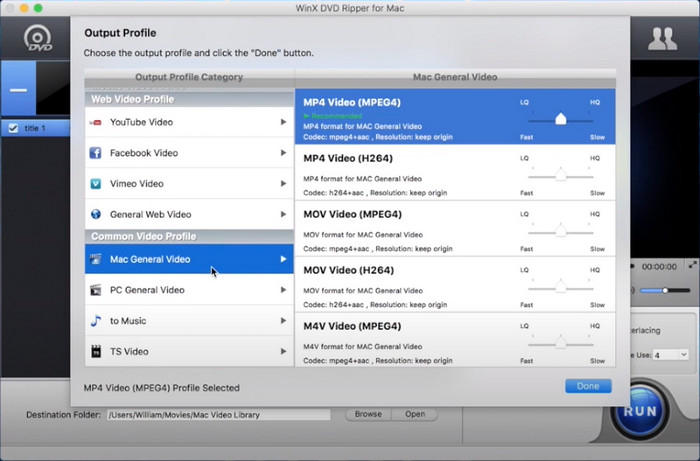Screen dimensions: 700x461
Task: Toggle the title 1 checkbox
Action: click(13, 129)
